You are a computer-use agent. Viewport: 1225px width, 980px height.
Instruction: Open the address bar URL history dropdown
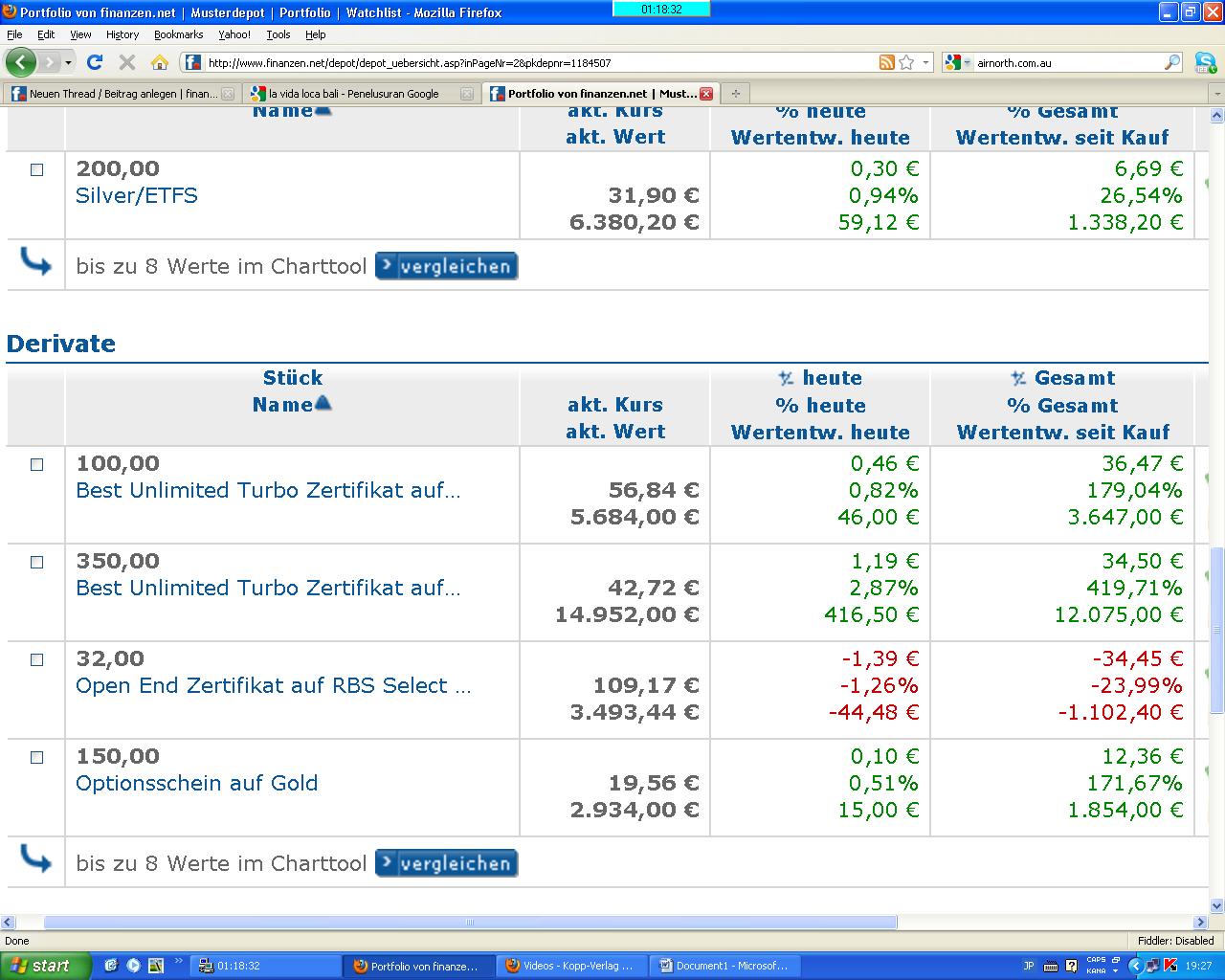click(925, 62)
